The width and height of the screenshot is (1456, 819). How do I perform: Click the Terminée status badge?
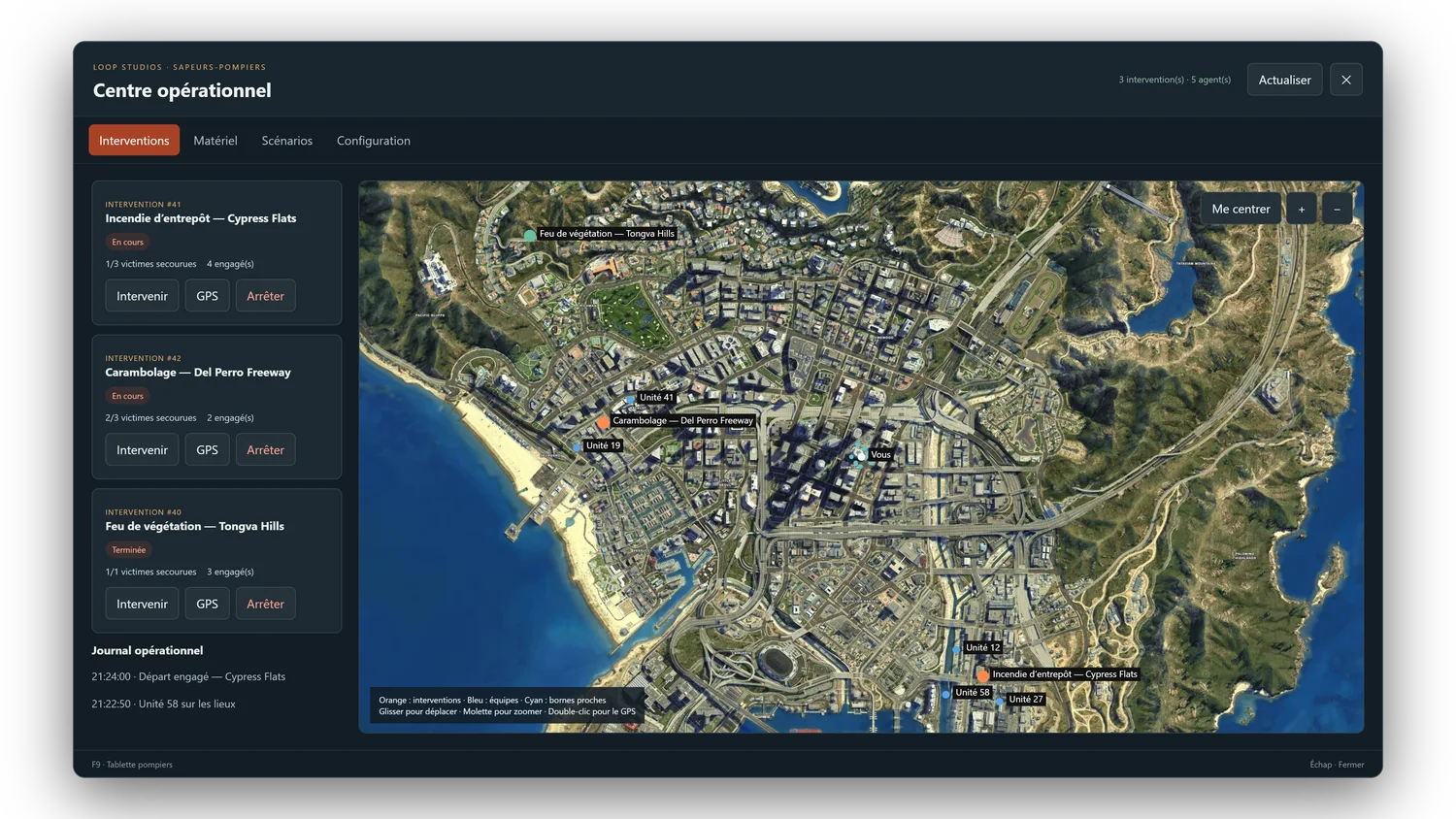(128, 550)
